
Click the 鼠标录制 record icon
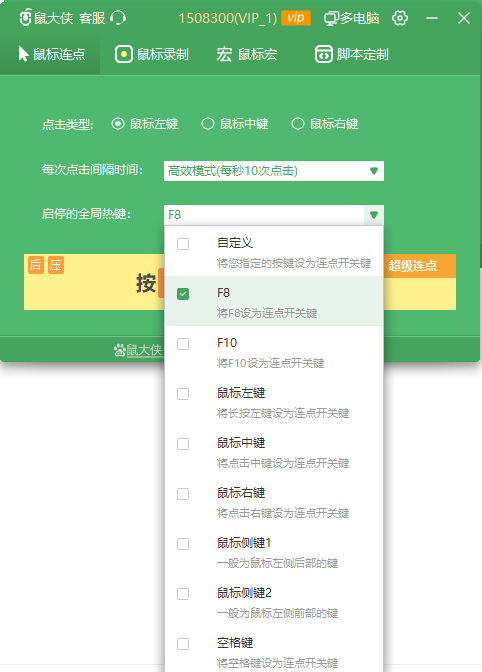(x=123, y=54)
